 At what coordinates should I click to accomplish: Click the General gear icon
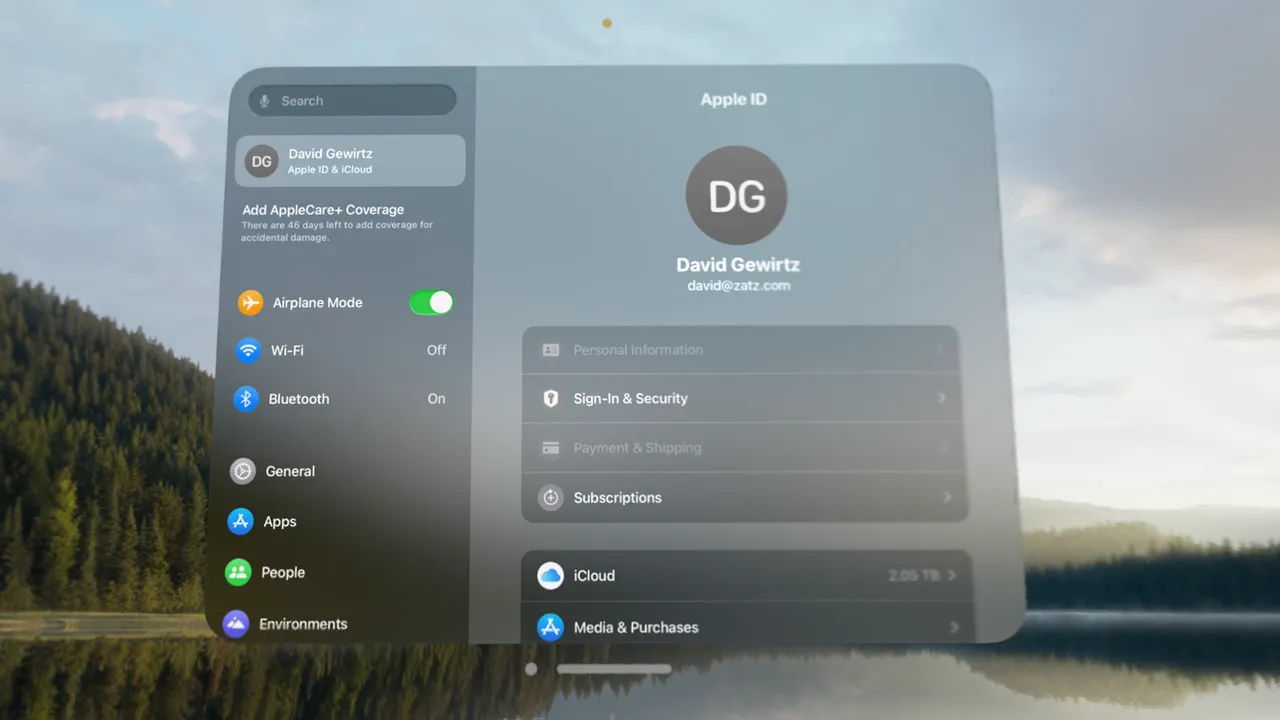pyautogui.click(x=243, y=471)
